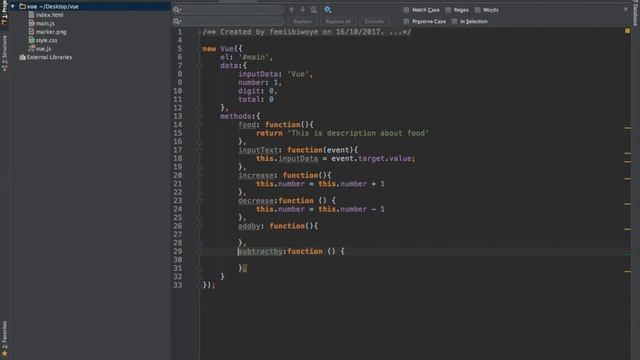Open replace history magnifier dropdown
This screenshot has width=640, height=360.
[177, 21]
